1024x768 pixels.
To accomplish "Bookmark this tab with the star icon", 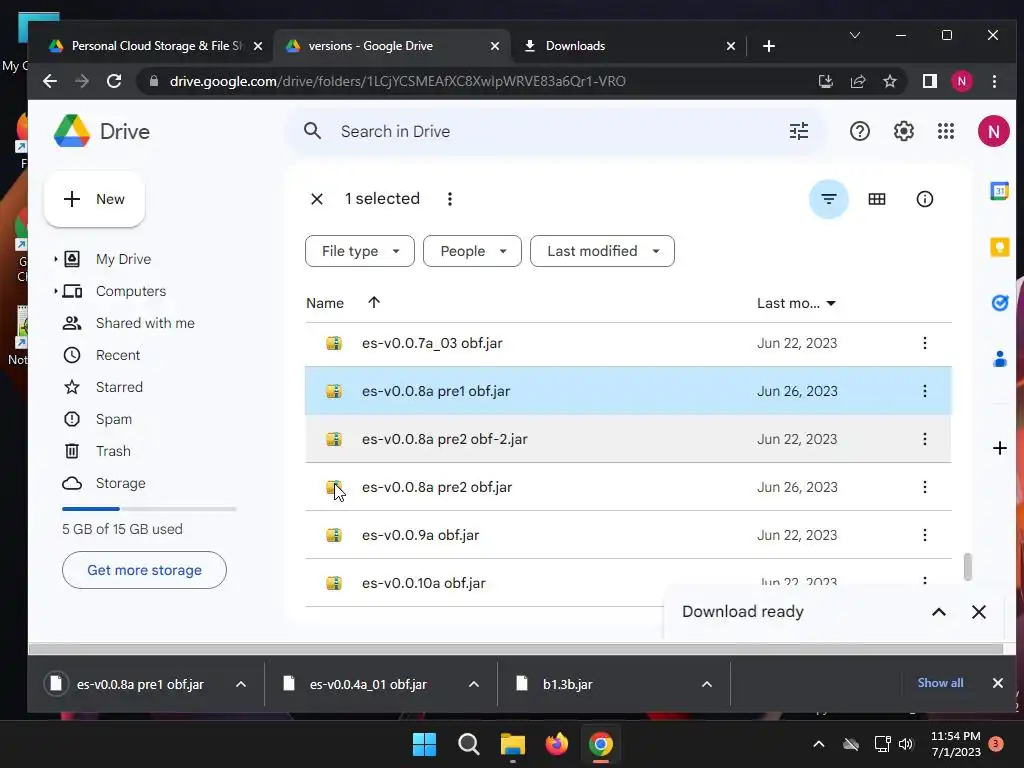I will click(x=889, y=81).
